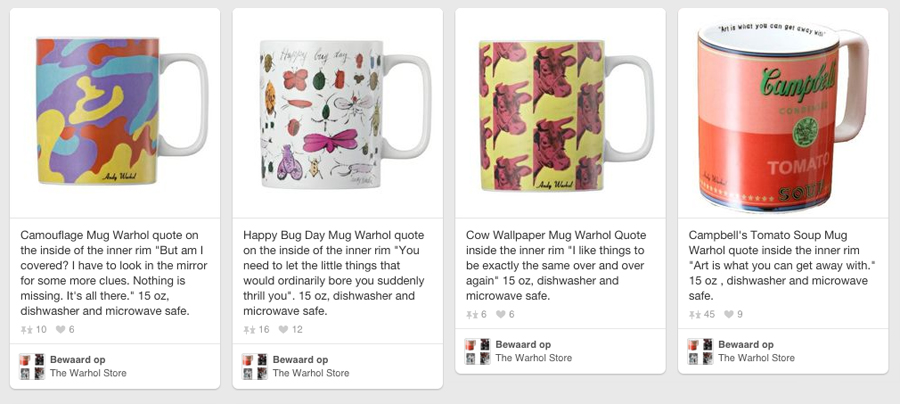Like heart icon on Happy Bug Day pin
This screenshot has width=900, height=404.
(283, 330)
